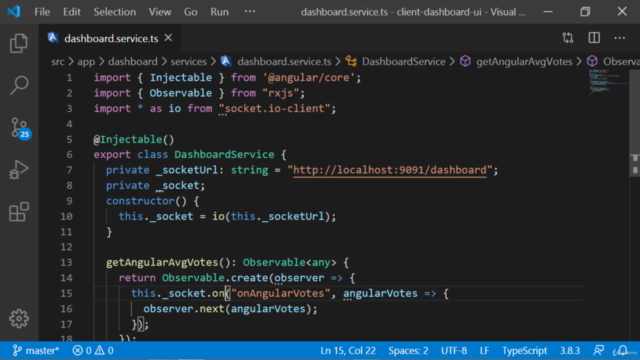The height and width of the screenshot is (360, 640).
Task: Open the Manage gear settings menu
Action: click(19, 318)
